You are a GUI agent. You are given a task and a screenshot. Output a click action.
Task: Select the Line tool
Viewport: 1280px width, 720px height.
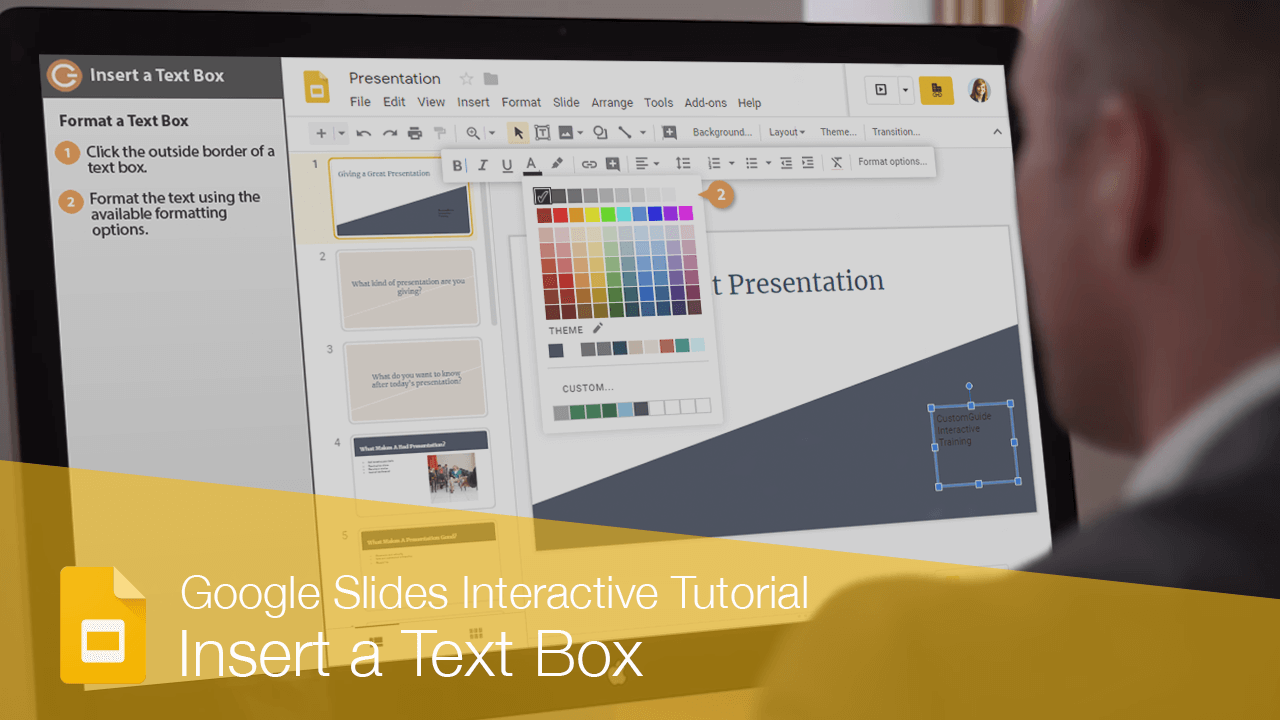[627, 131]
